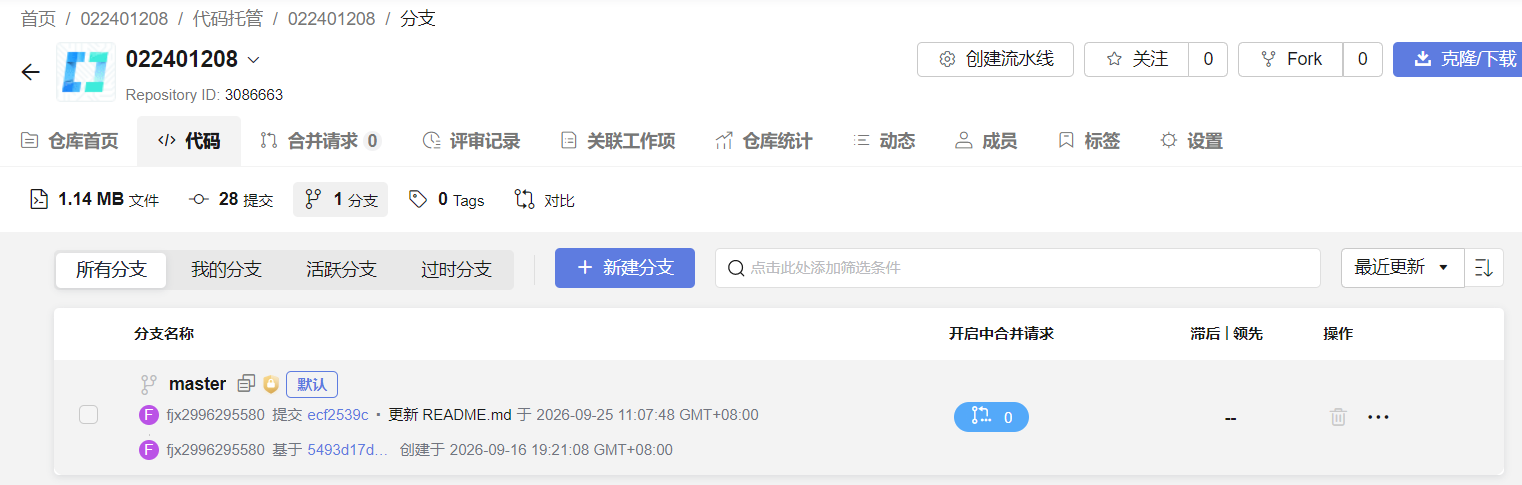Open the 动态 tab

884,141
